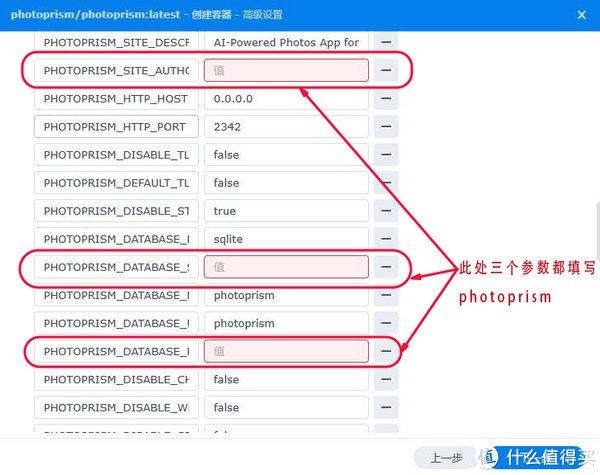Click minus beside the sqlite value
The image size is (600, 475).
[x=386, y=239]
